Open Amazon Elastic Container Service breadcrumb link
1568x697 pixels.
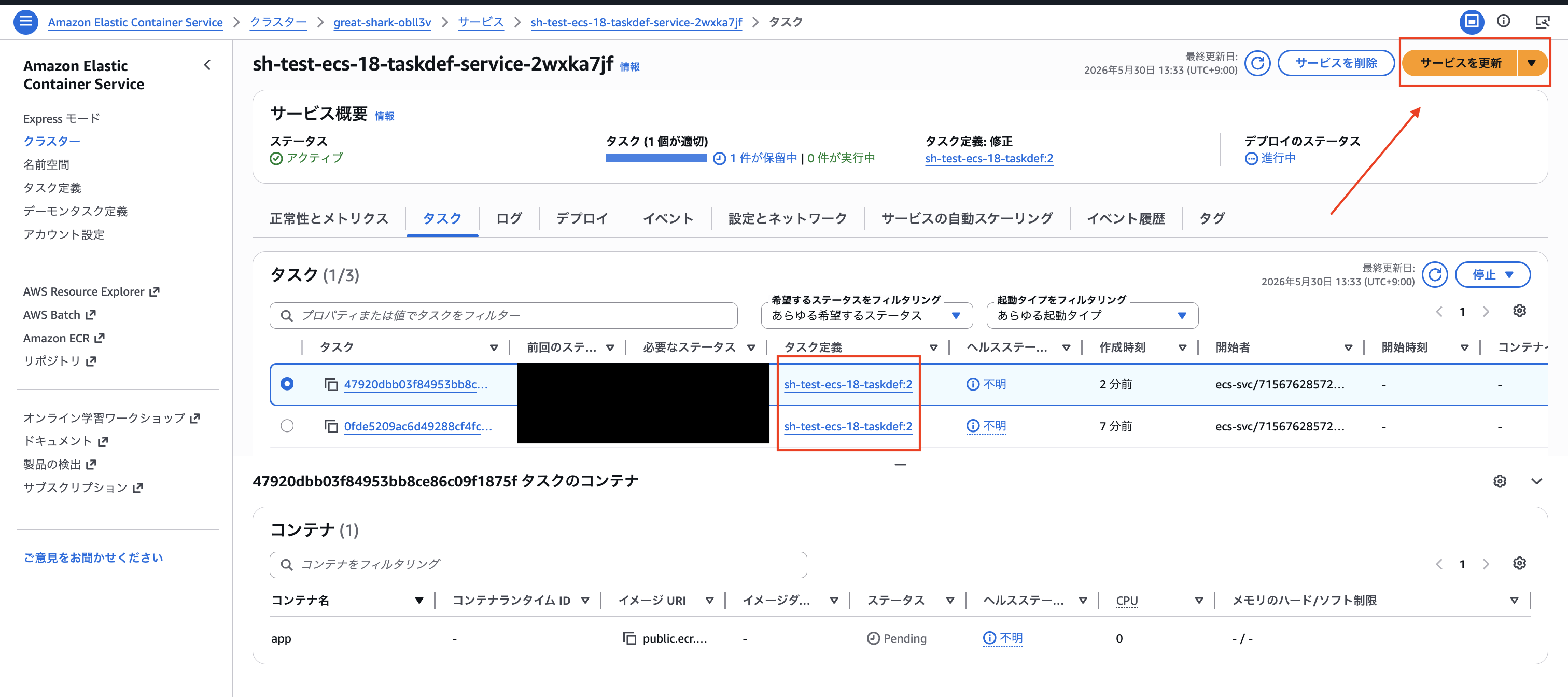tap(135, 22)
